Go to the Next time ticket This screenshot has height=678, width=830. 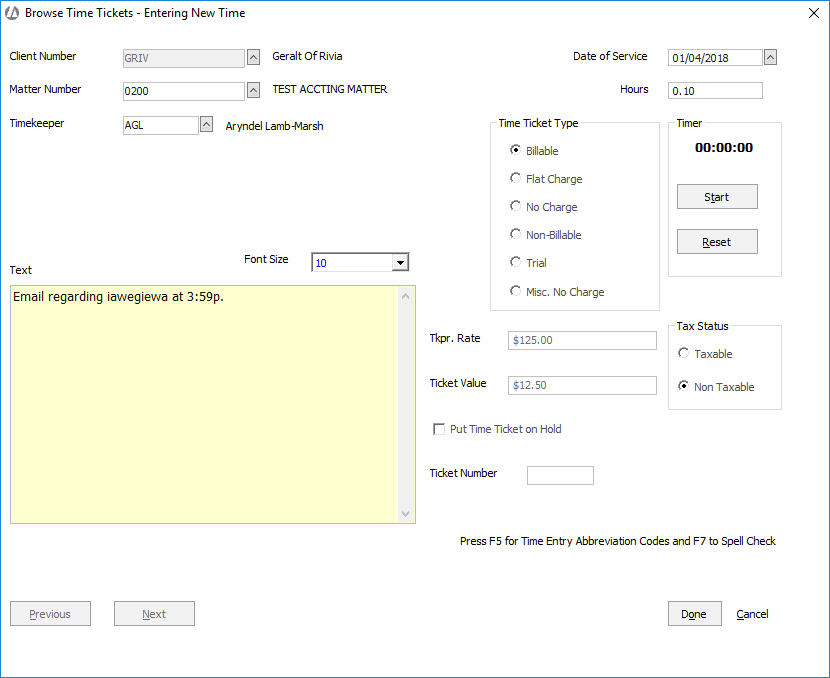coord(154,614)
